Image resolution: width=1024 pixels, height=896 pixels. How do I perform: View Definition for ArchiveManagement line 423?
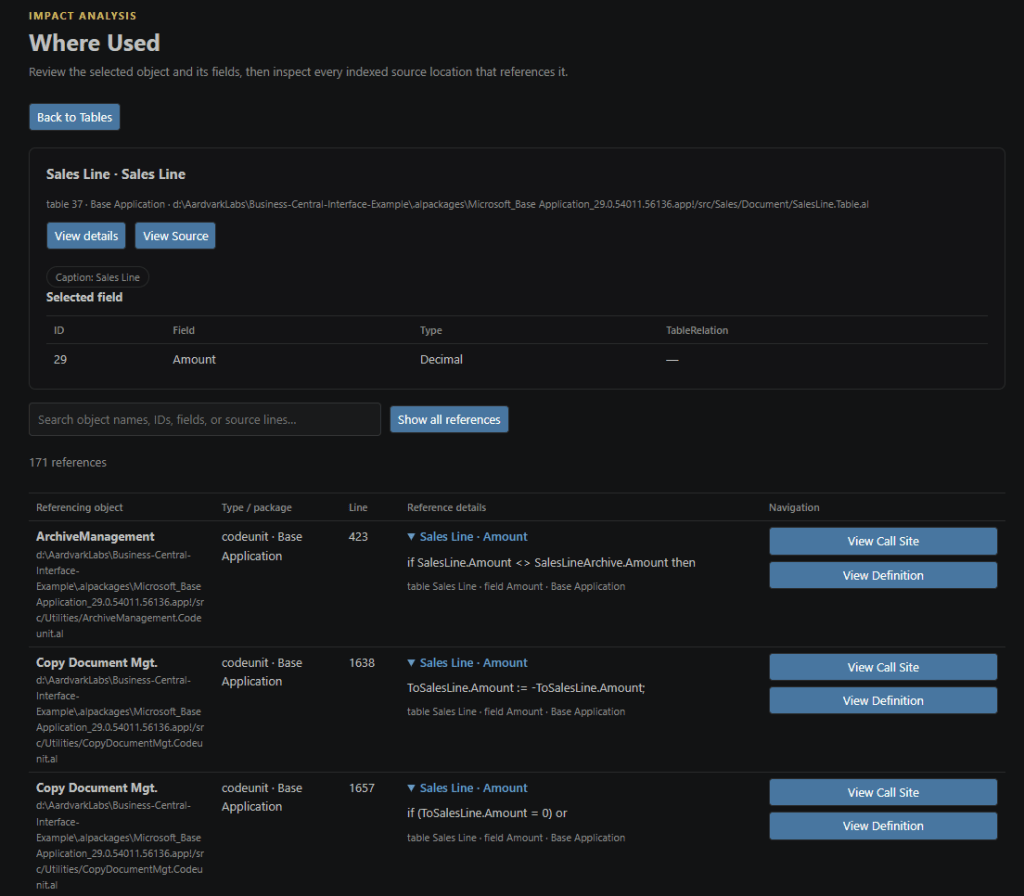point(883,575)
